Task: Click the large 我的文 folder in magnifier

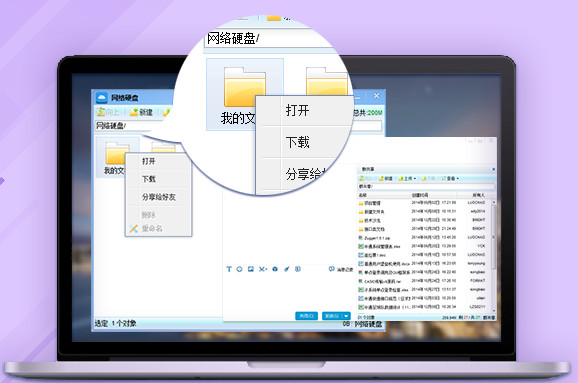Action: click(245, 94)
